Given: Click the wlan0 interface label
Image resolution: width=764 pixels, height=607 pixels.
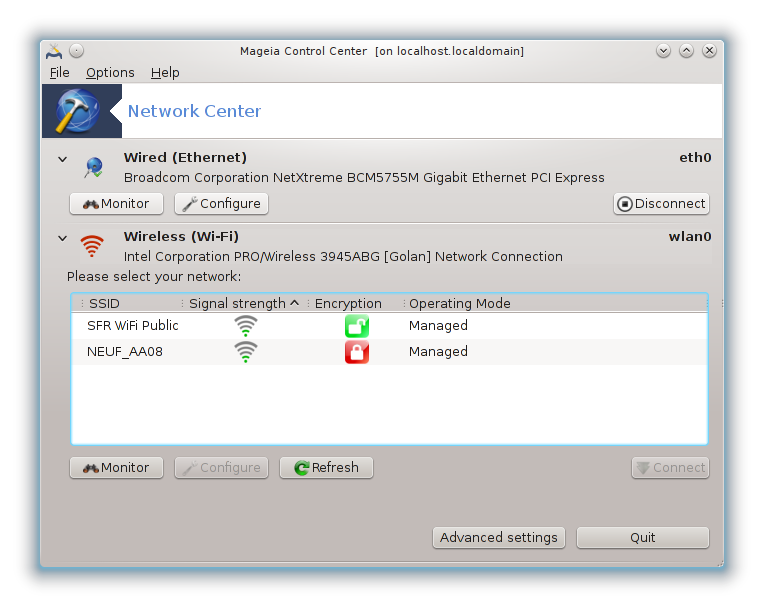Looking at the screenshot, I should 690,236.
